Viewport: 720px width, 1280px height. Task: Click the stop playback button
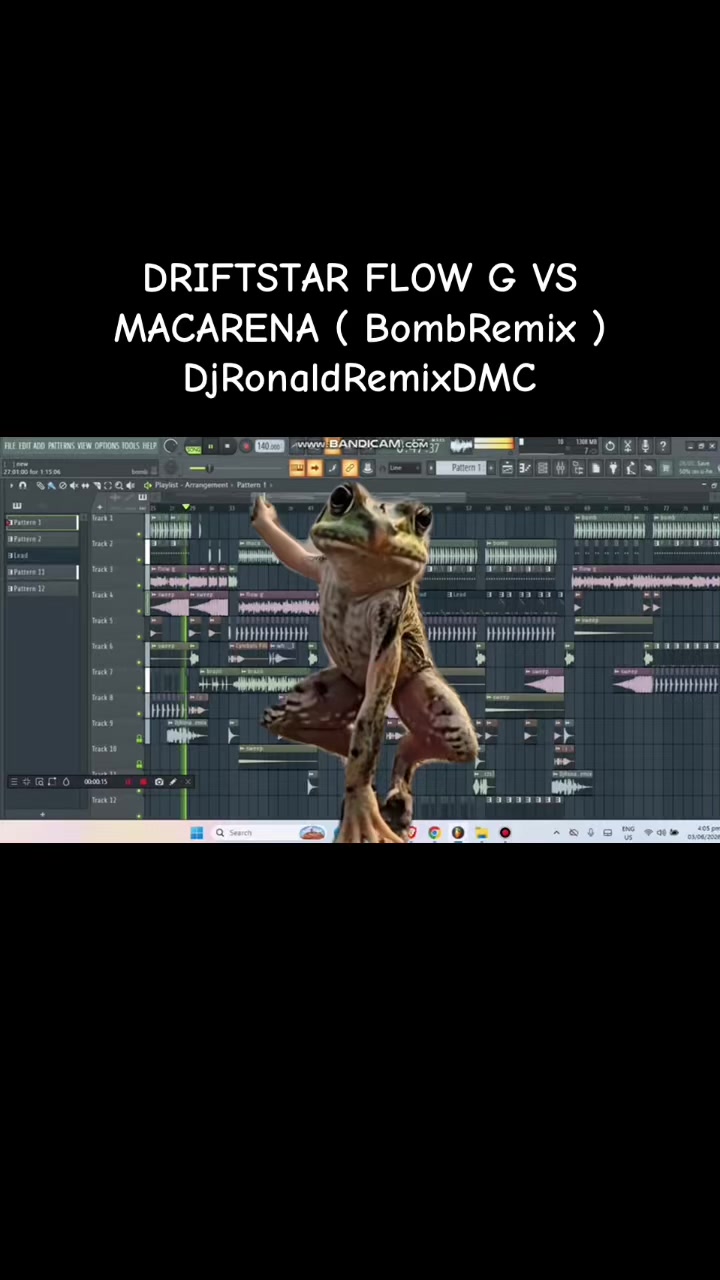point(227,445)
